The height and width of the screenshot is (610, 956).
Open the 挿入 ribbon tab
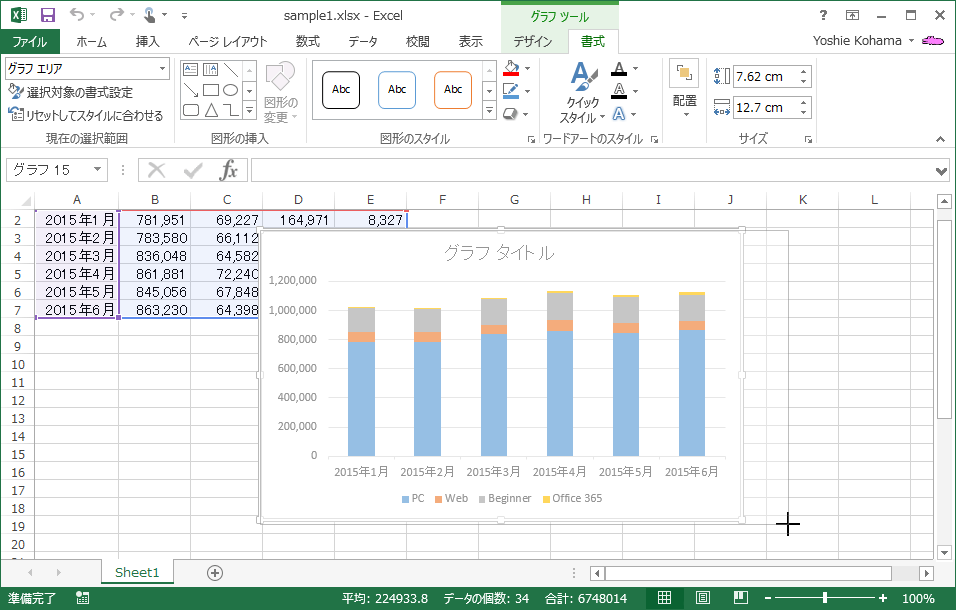[147, 41]
